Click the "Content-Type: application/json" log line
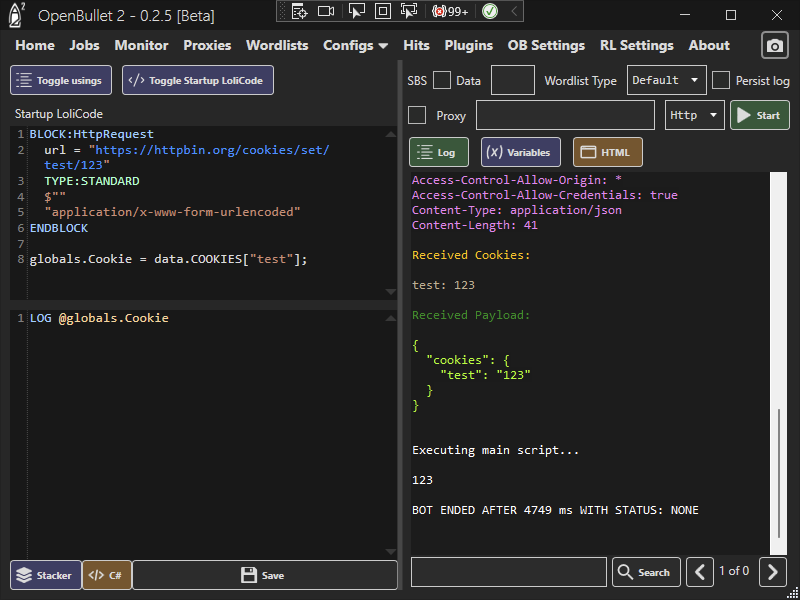This screenshot has width=800, height=600. pyautogui.click(x=517, y=210)
